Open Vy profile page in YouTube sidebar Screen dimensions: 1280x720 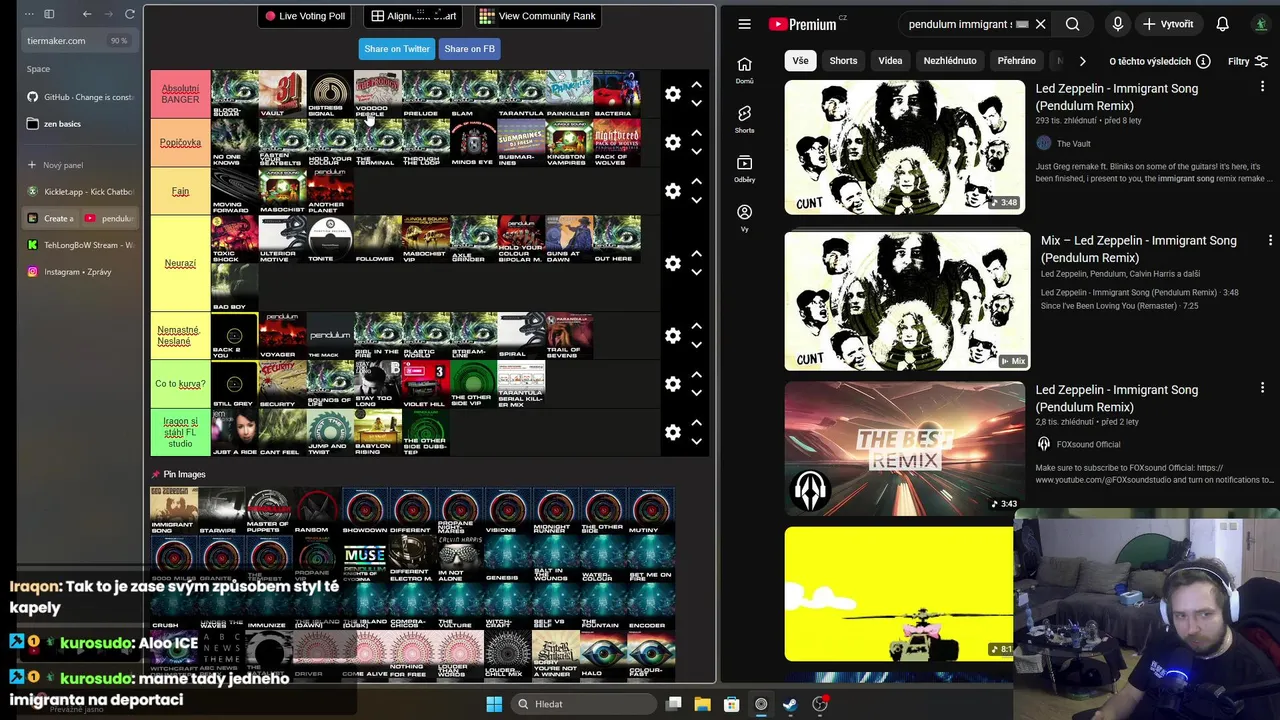point(744,218)
